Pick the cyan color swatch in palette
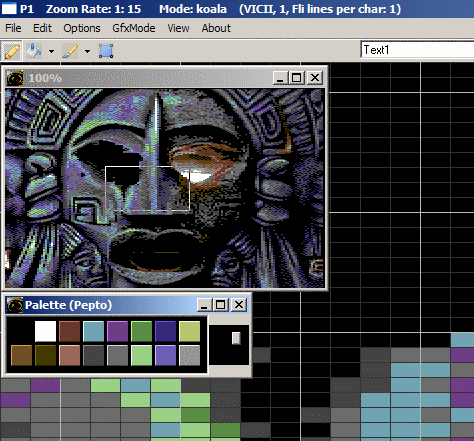 [93, 331]
